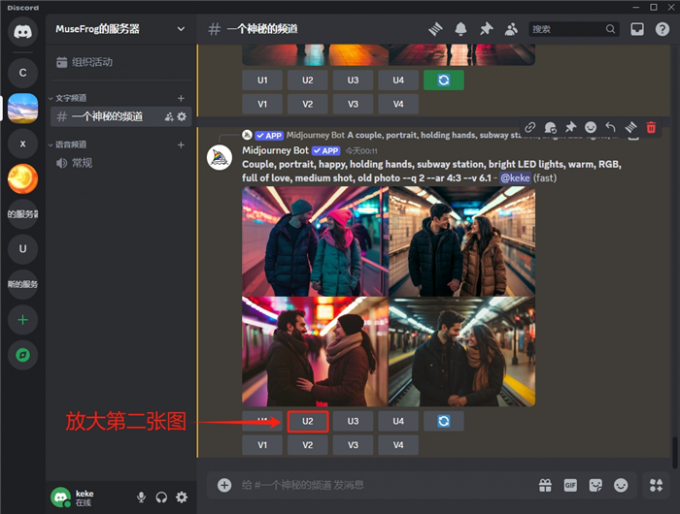Click V2 under the lower image grid
Screen dimensions: 680x514
pyautogui.click(x=307, y=445)
